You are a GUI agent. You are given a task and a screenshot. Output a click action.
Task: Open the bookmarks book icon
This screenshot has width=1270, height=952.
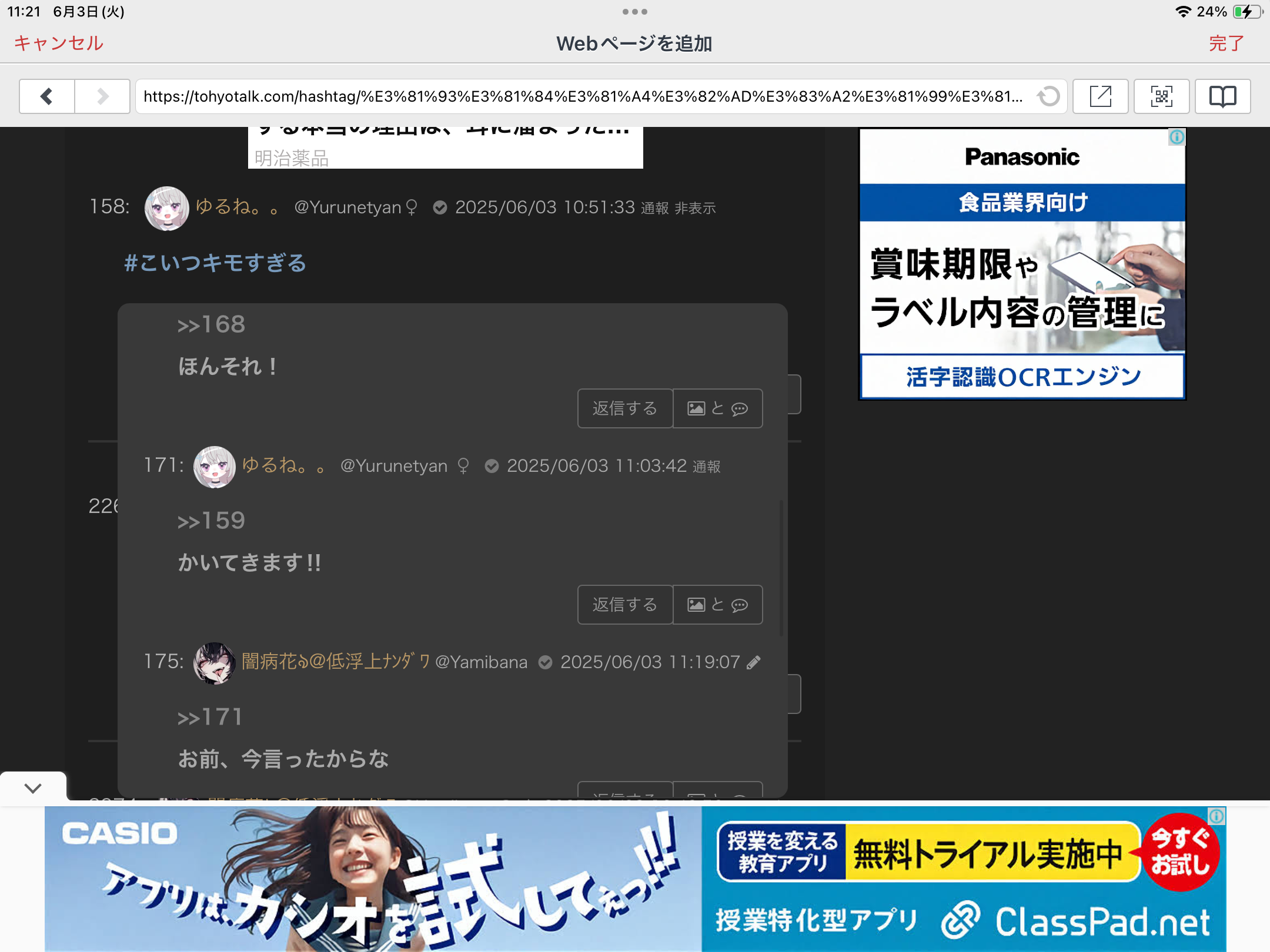[x=1222, y=96]
